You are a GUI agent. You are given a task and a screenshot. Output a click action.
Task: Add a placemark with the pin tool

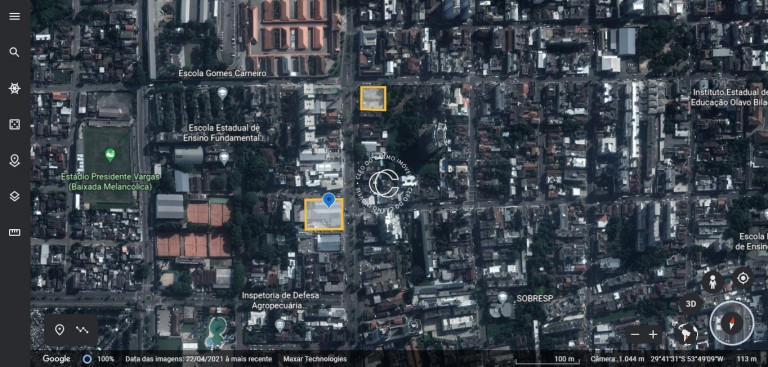coord(59,330)
